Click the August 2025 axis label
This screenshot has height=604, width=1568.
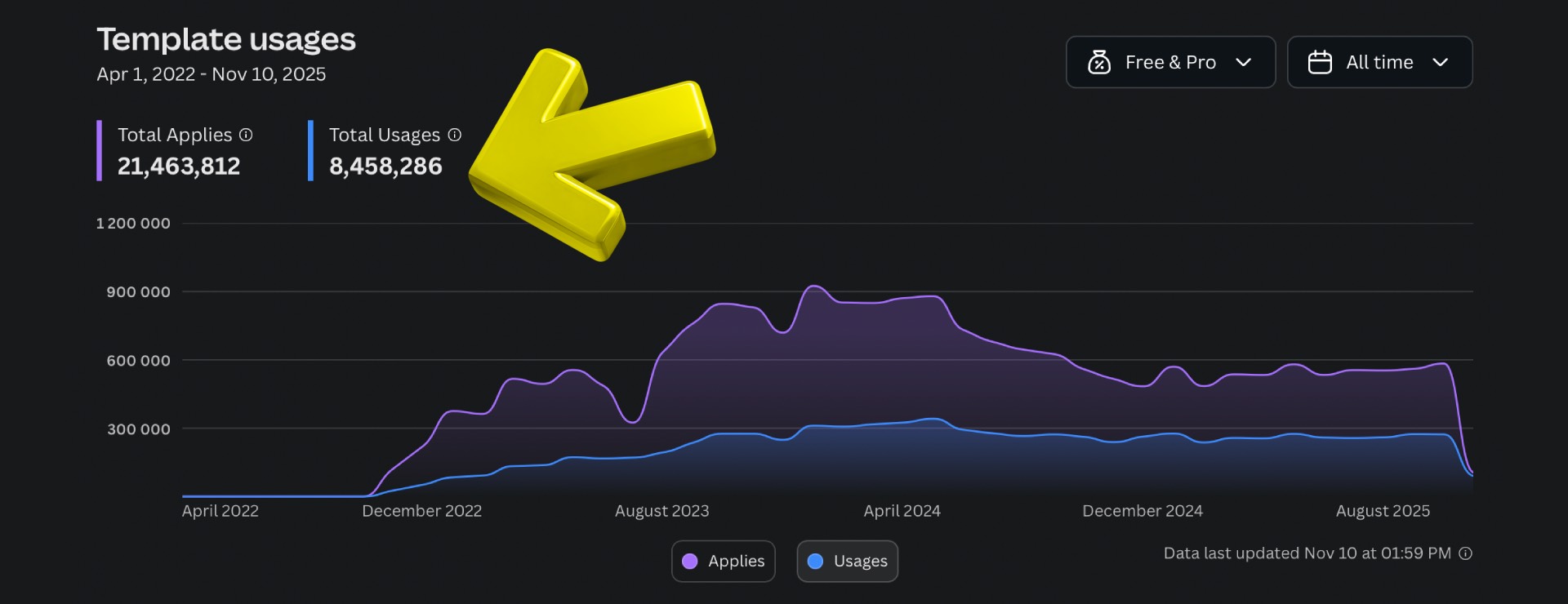[1383, 511]
